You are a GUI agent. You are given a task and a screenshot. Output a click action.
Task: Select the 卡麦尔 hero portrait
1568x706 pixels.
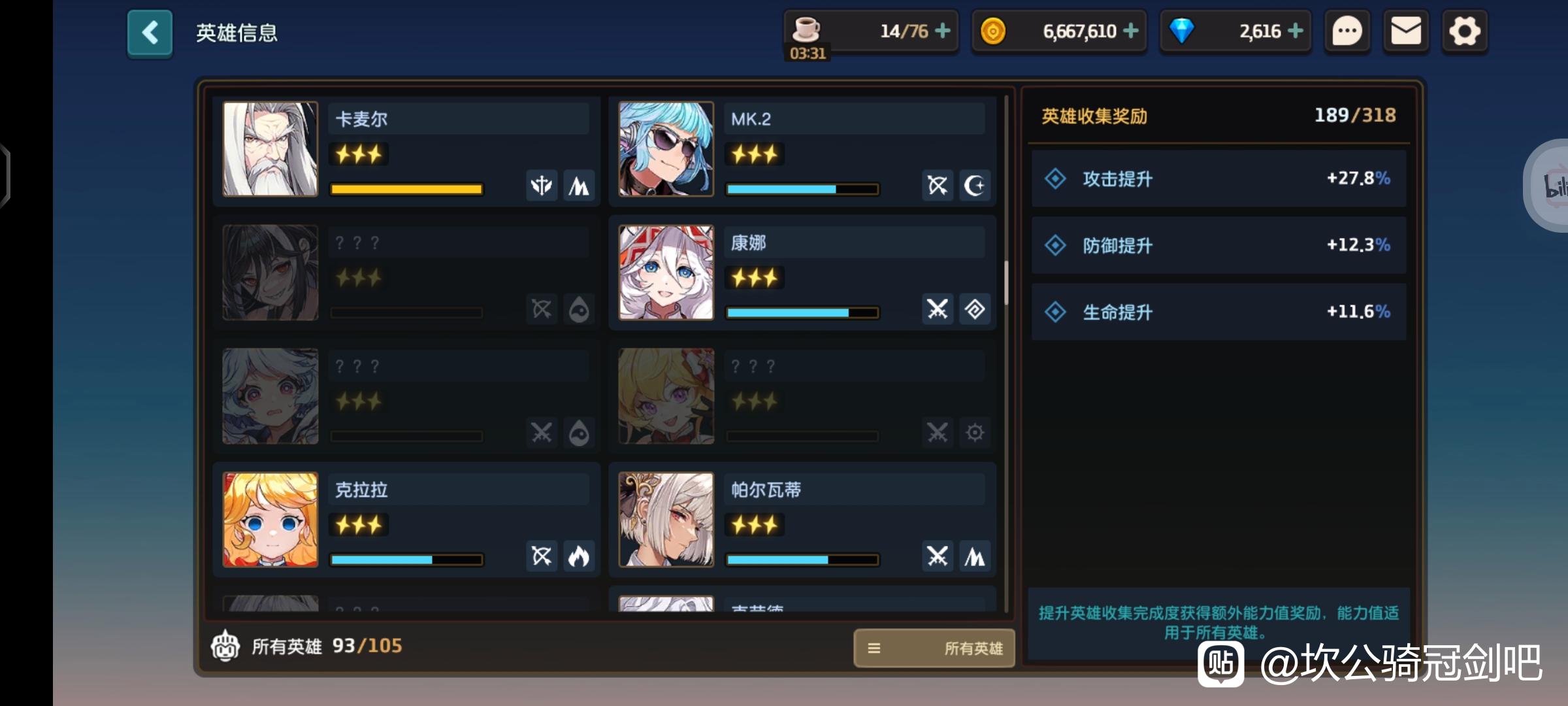click(270, 149)
